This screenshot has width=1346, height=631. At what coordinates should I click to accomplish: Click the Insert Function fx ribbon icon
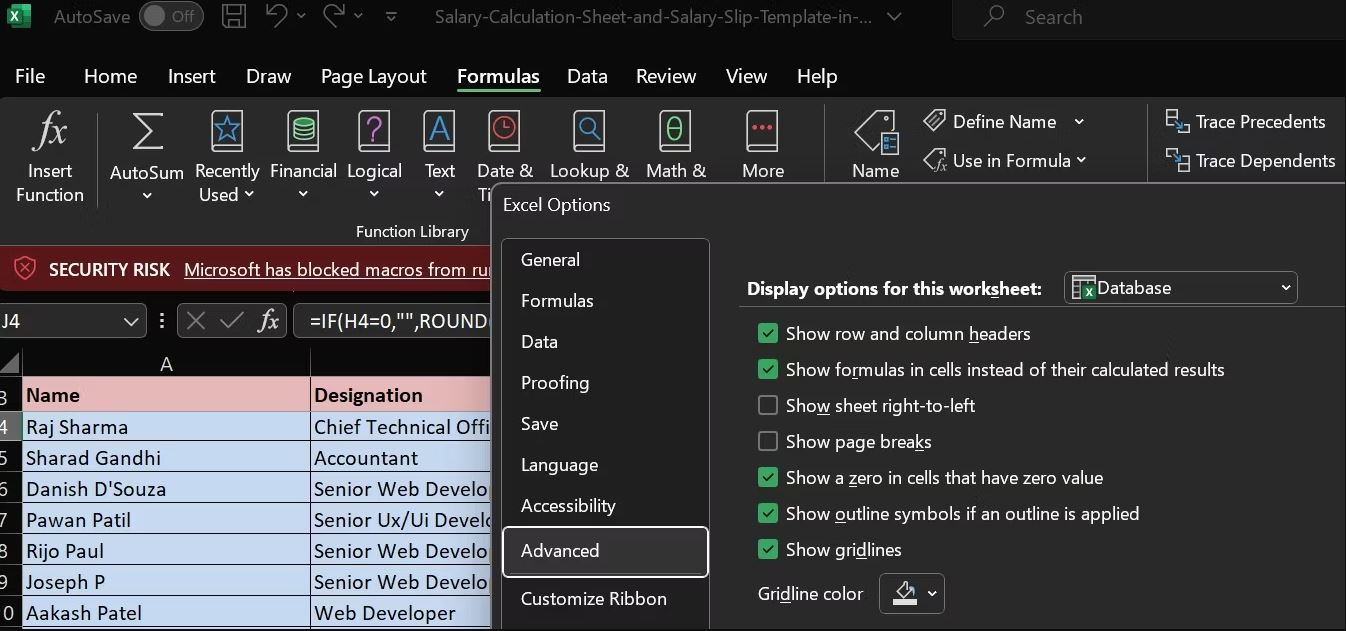50,132
